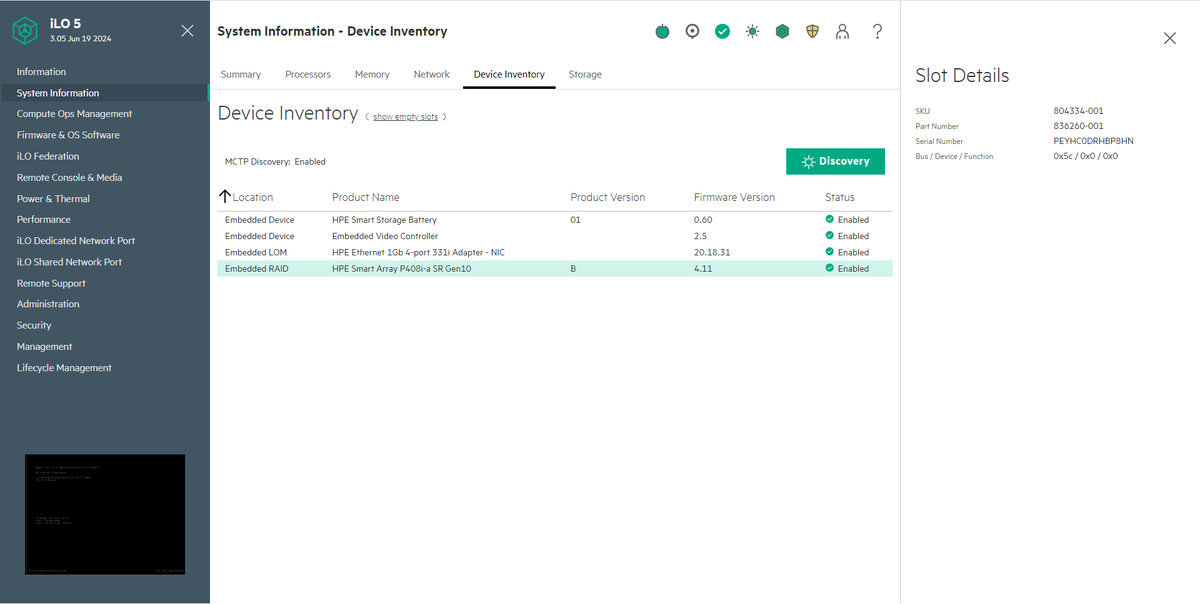Close the Slot Details panel
The image size is (1200, 604).
(x=1170, y=38)
